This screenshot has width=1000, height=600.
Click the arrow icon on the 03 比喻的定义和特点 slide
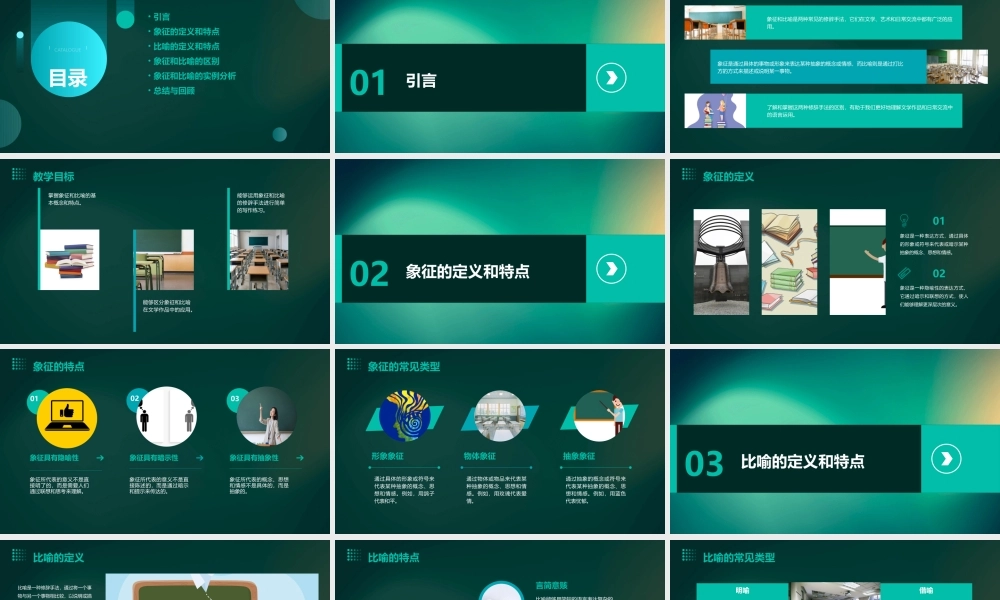click(946, 459)
